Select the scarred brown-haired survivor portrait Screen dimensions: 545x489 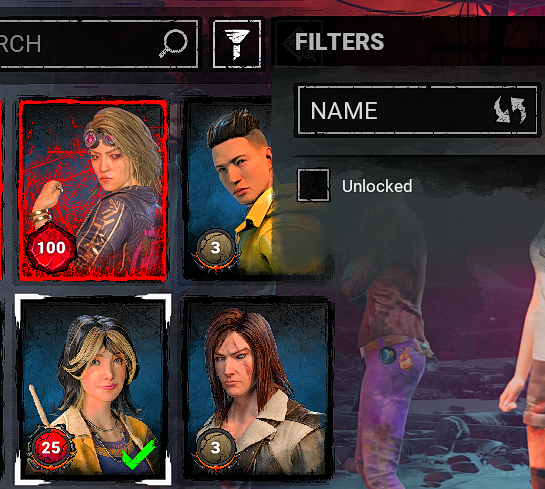257,389
